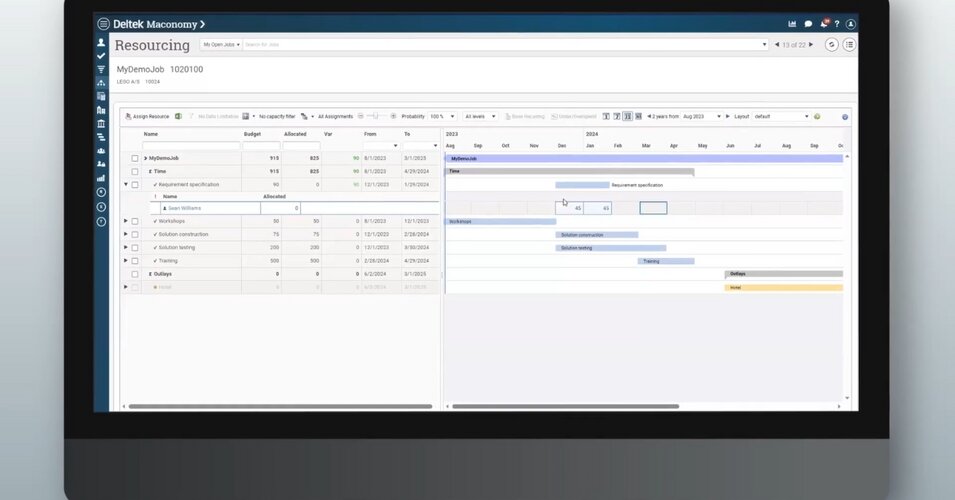Click the header bar chart analytics icon

pos(792,23)
